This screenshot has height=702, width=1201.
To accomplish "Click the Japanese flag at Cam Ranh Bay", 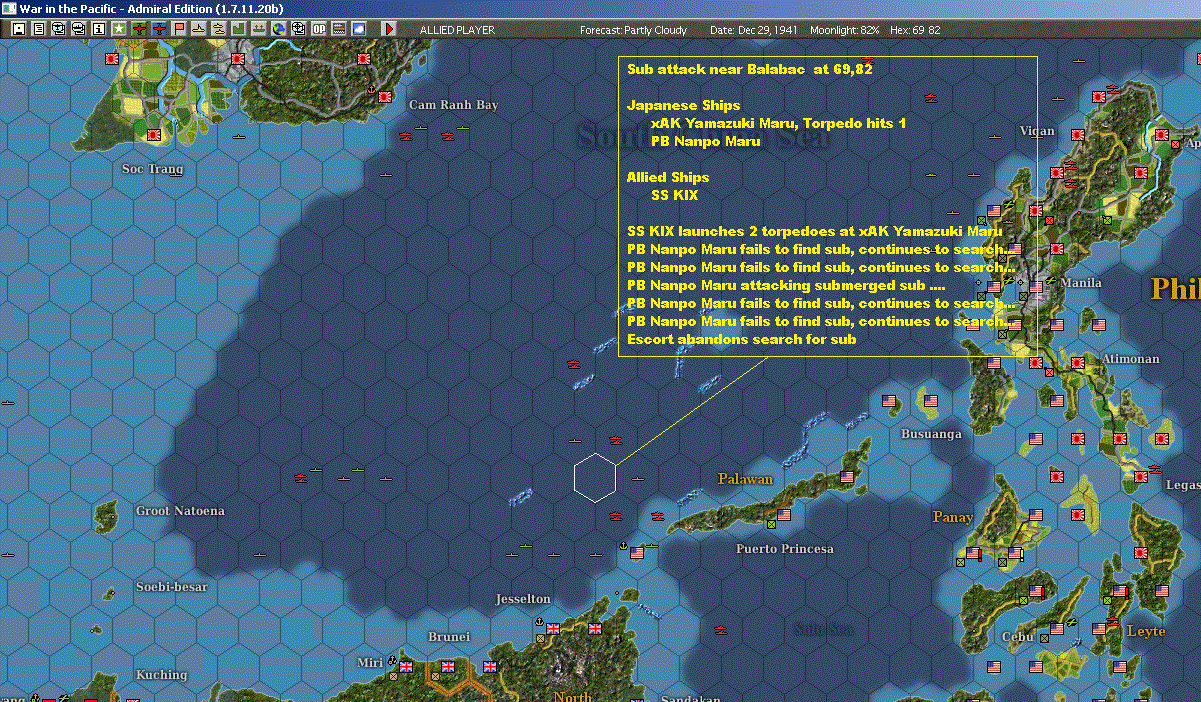I will (x=385, y=97).
